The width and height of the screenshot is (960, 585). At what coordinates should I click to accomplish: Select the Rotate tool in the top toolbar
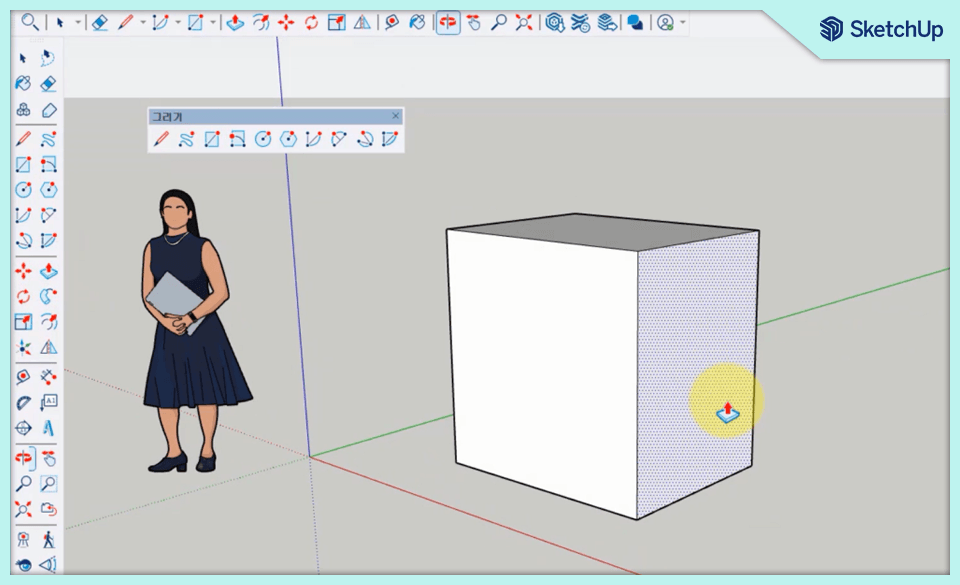point(312,23)
